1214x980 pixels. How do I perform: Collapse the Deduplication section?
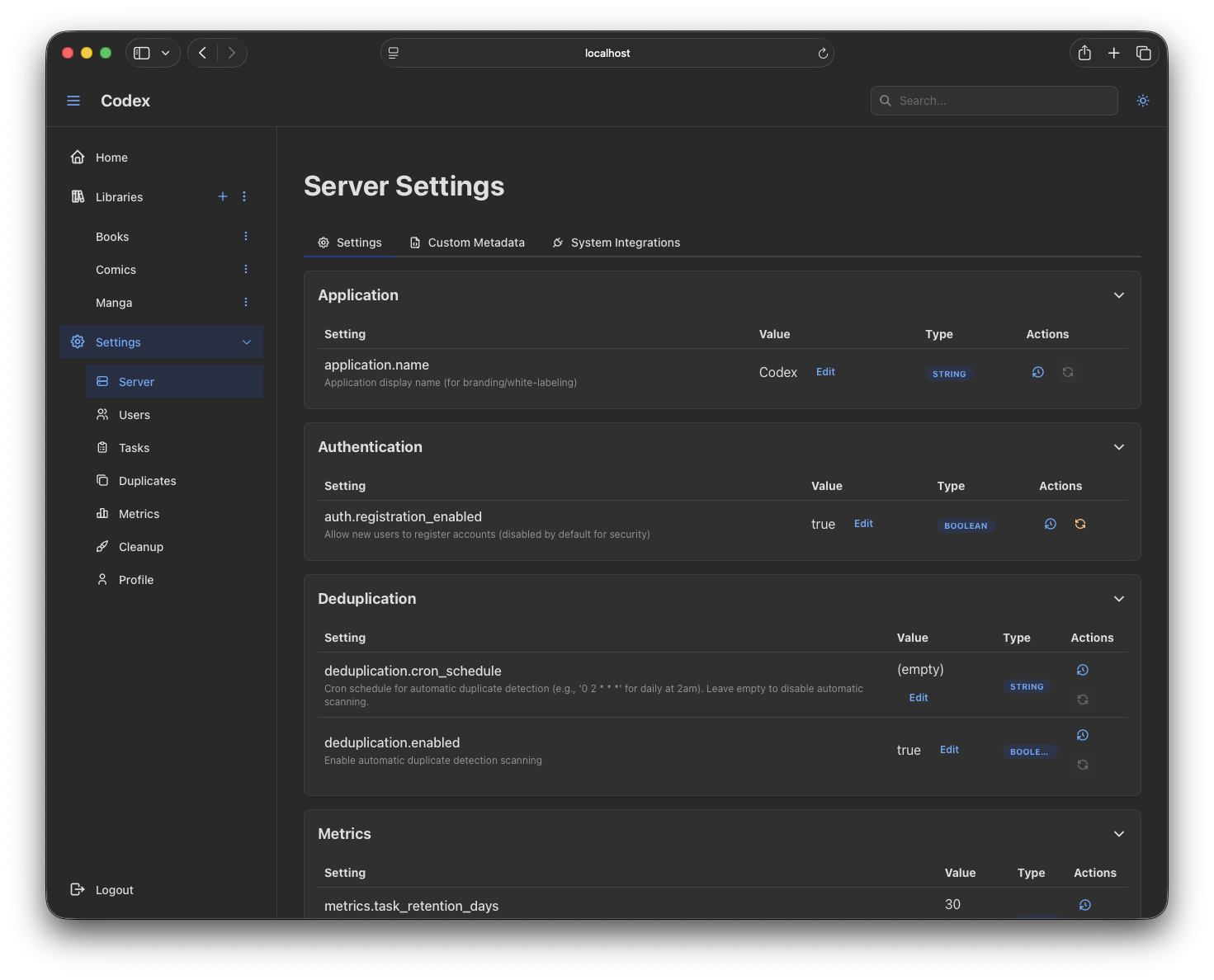point(1119,598)
